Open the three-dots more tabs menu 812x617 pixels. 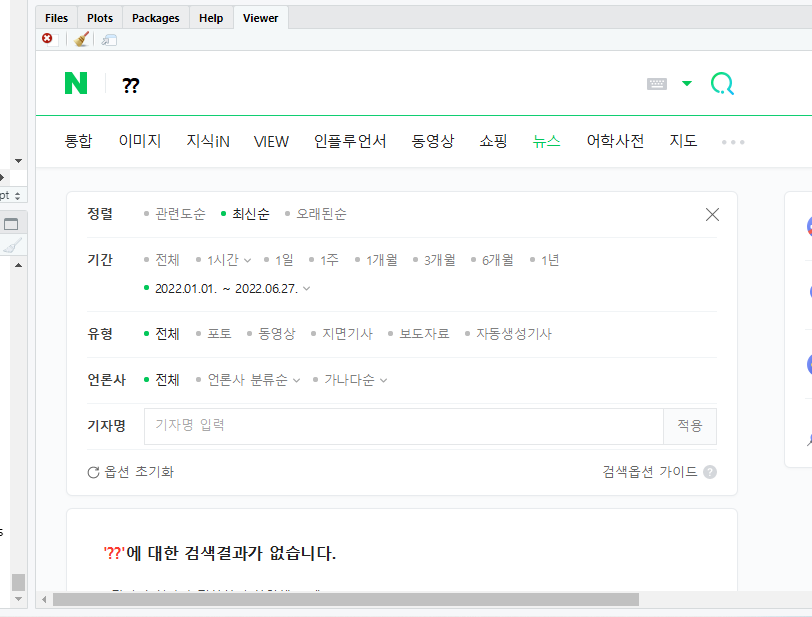click(733, 142)
